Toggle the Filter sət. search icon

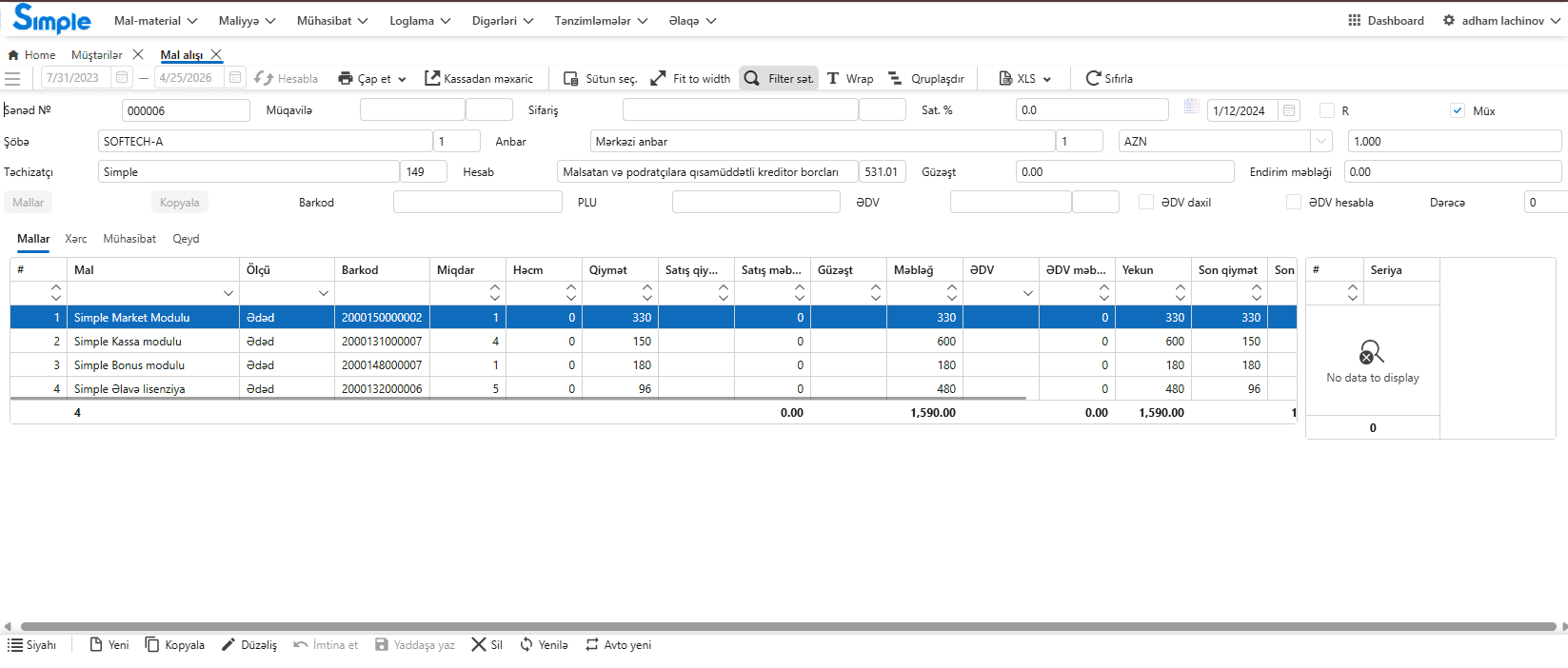pos(752,78)
